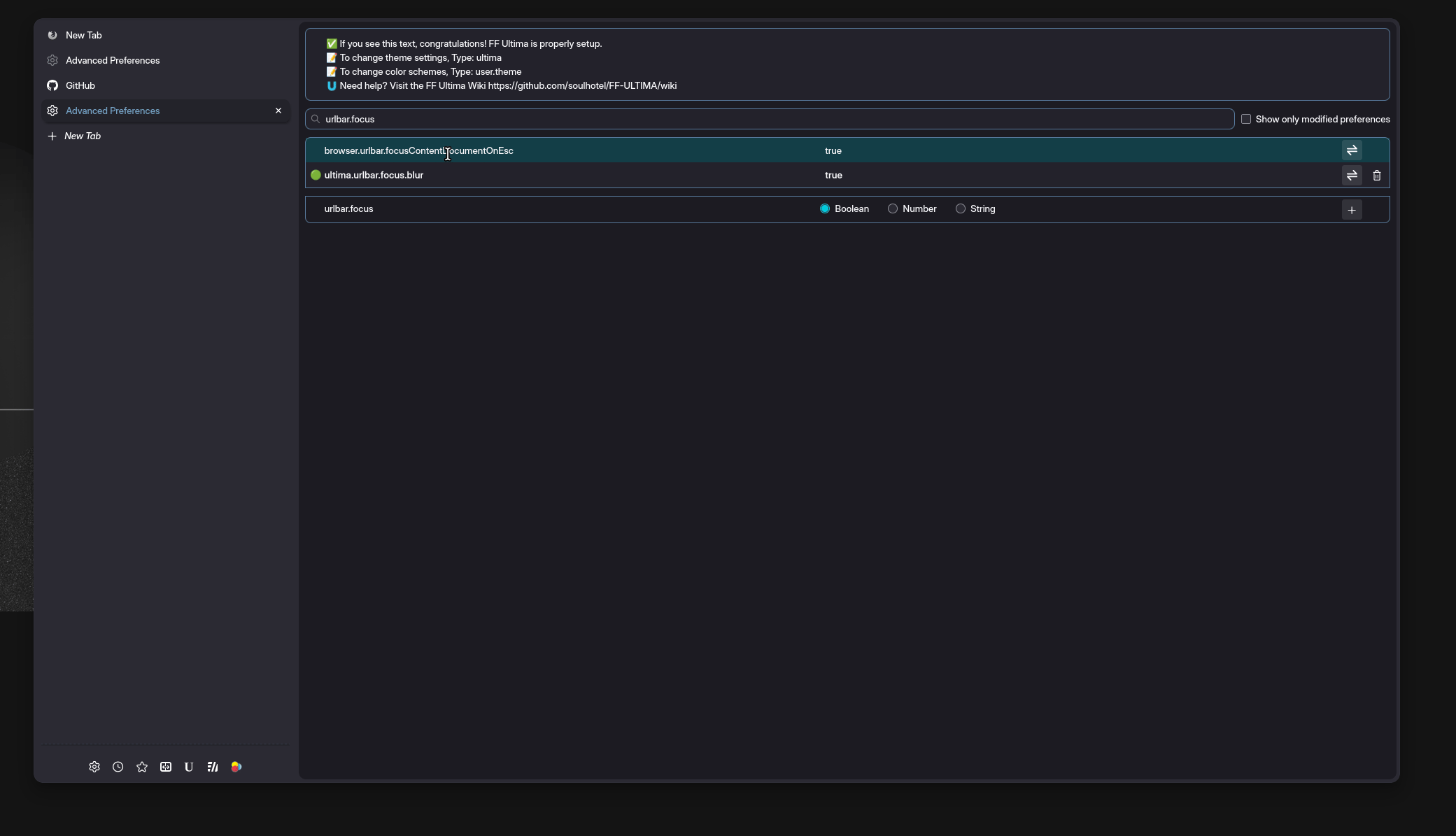Open bookmarks star icon in sidebar

[142, 767]
